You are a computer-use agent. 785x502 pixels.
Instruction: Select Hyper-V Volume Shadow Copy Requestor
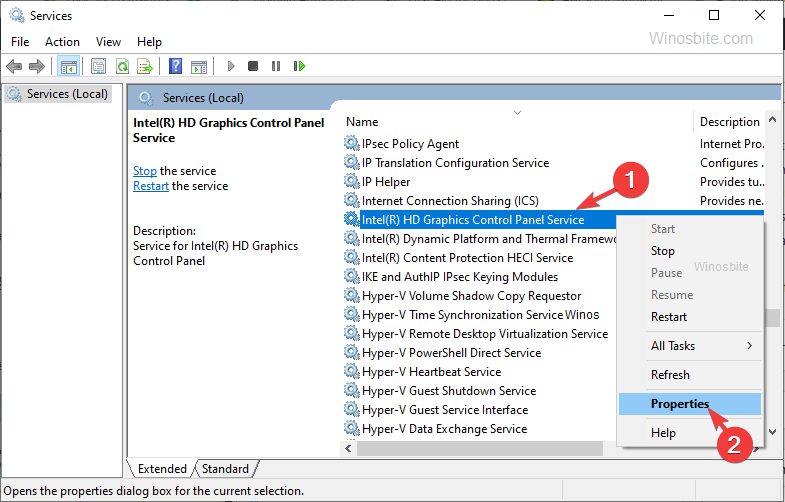pyautogui.click(x=471, y=296)
